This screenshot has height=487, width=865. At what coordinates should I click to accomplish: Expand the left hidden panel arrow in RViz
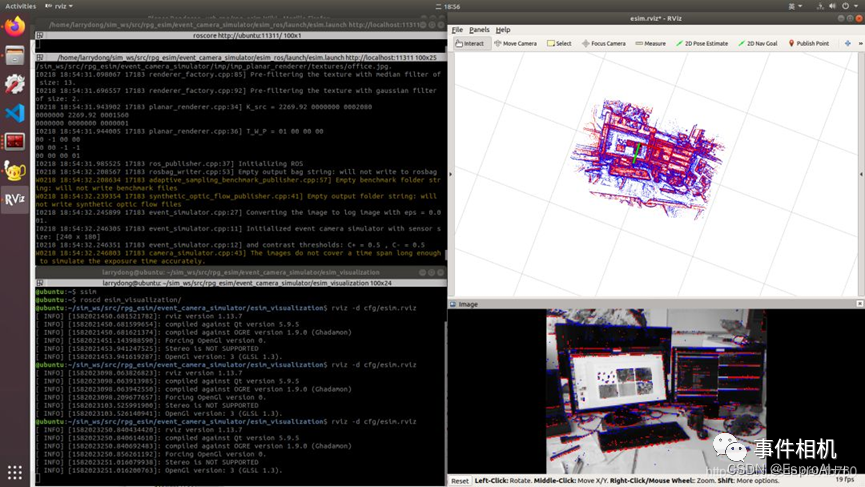coord(451,174)
